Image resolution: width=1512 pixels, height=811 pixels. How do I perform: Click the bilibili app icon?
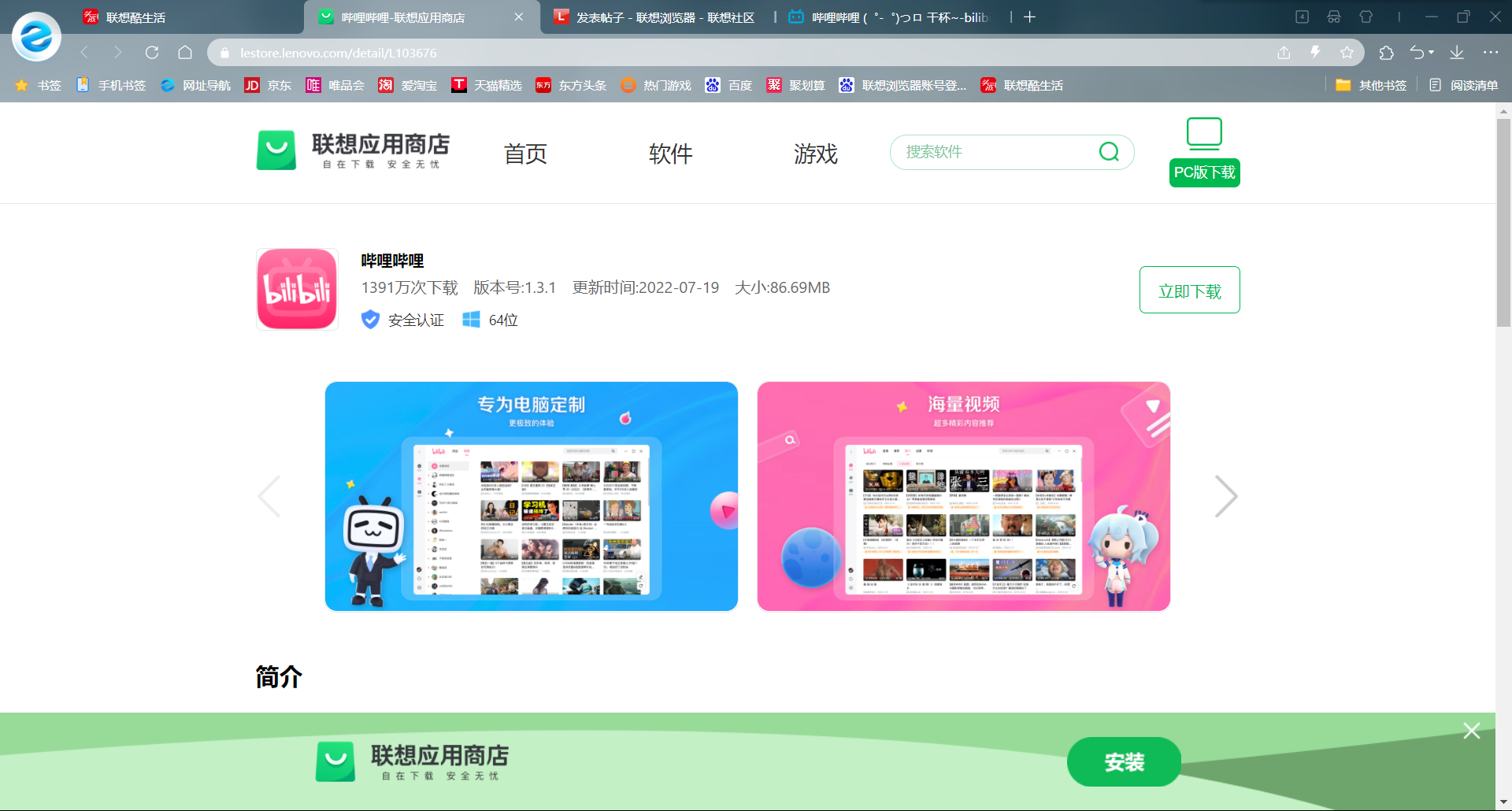[x=297, y=289]
